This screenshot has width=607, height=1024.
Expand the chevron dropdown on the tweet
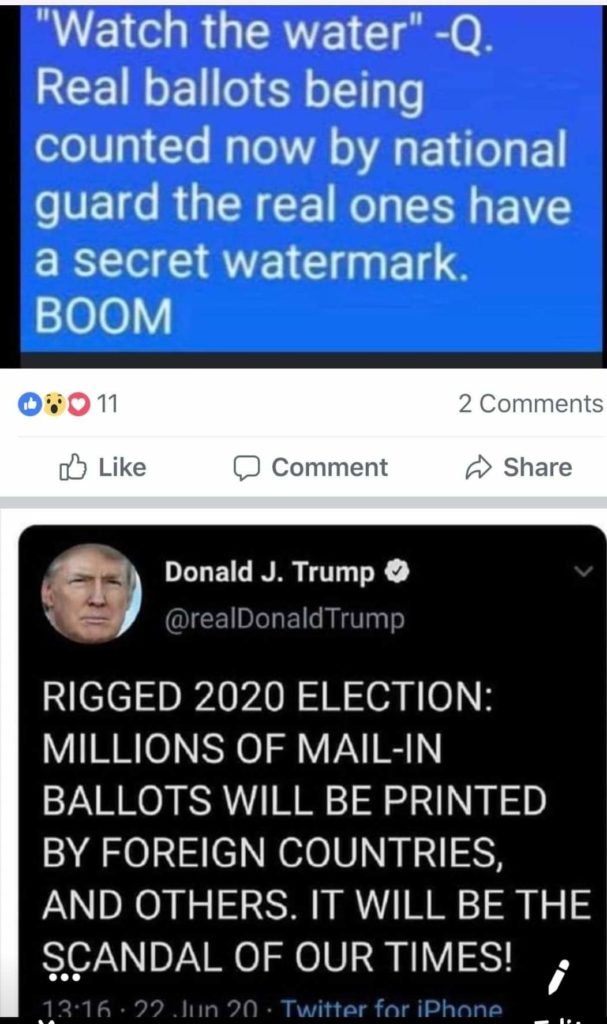[583, 571]
